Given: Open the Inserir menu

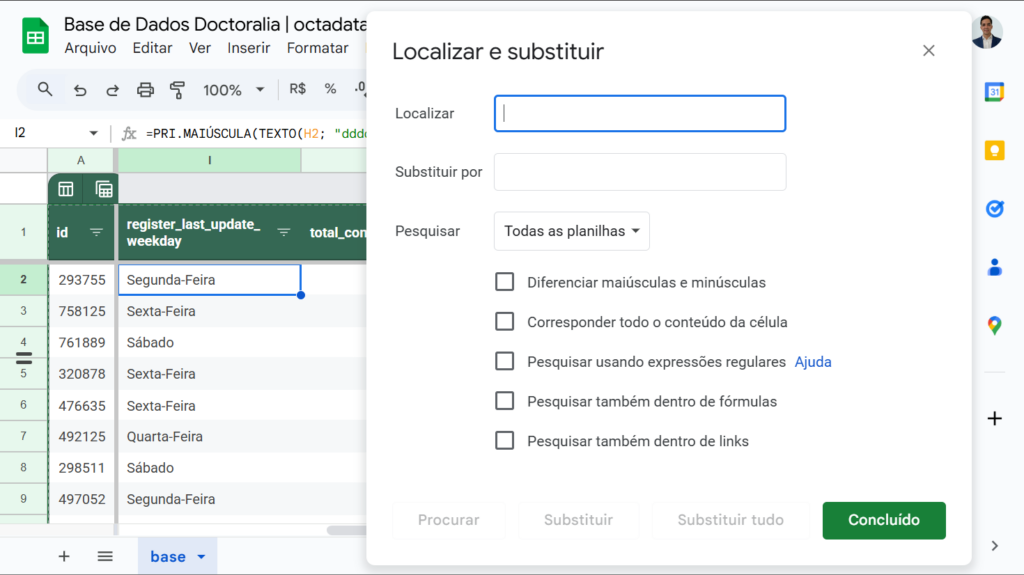Looking at the screenshot, I should pos(249,48).
